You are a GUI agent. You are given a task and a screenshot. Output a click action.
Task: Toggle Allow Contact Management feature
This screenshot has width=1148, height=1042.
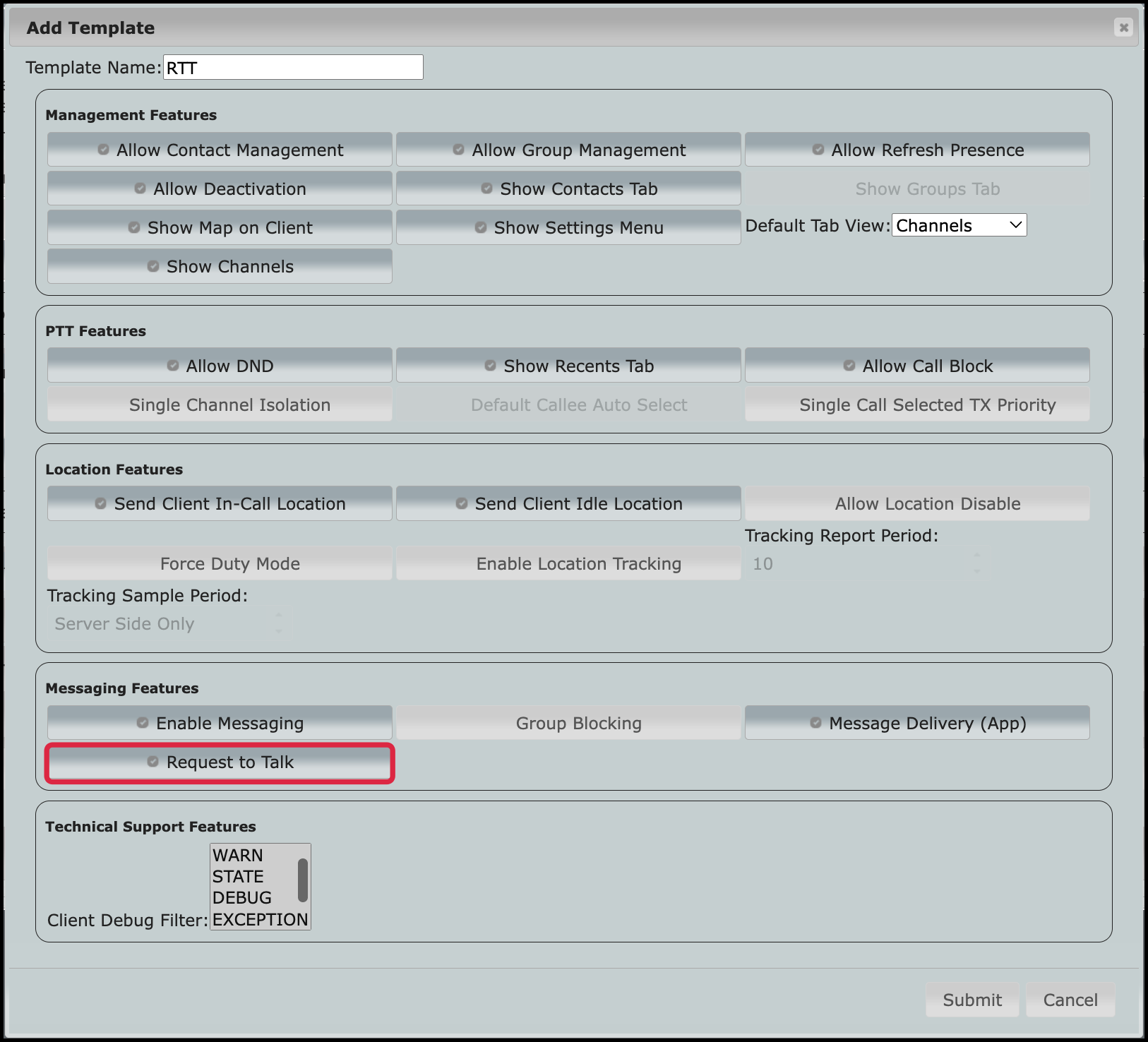coord(220,150)
